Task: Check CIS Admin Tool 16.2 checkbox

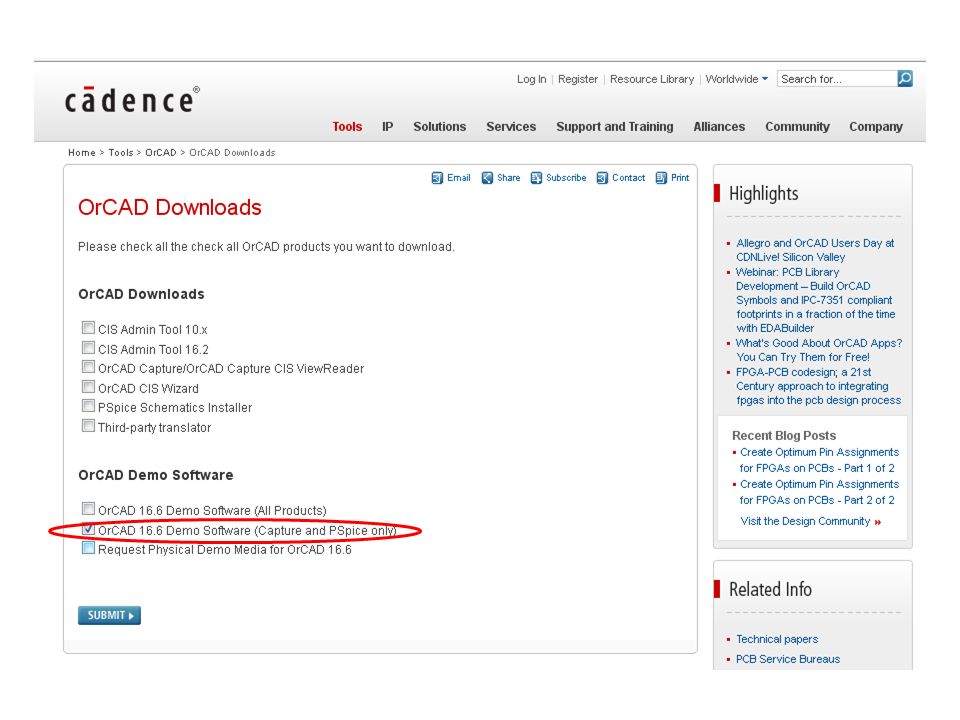Action: coord(88,348)
